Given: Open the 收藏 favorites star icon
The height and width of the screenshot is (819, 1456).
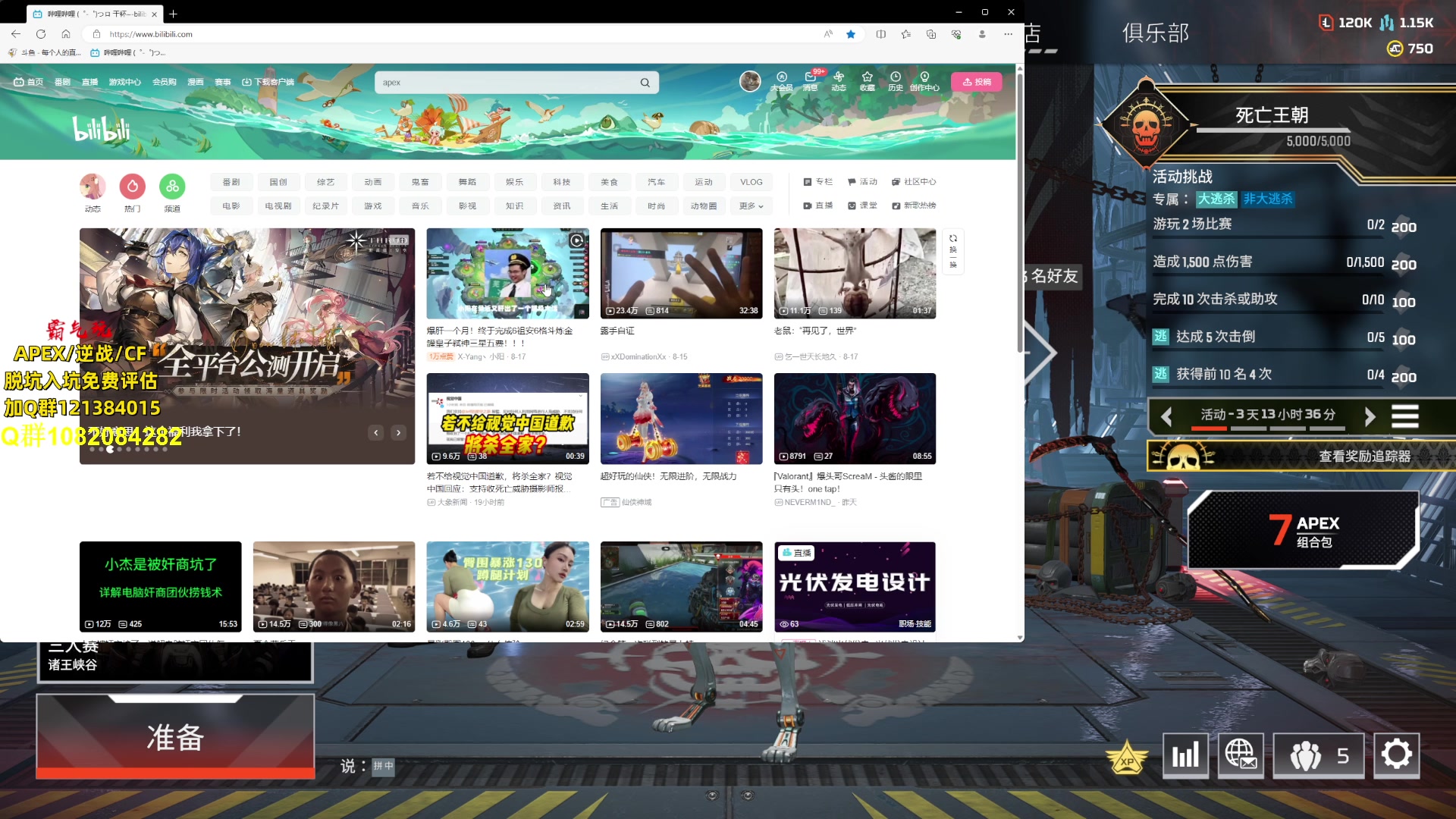Looking at the screenshot, I should (867, 80).
